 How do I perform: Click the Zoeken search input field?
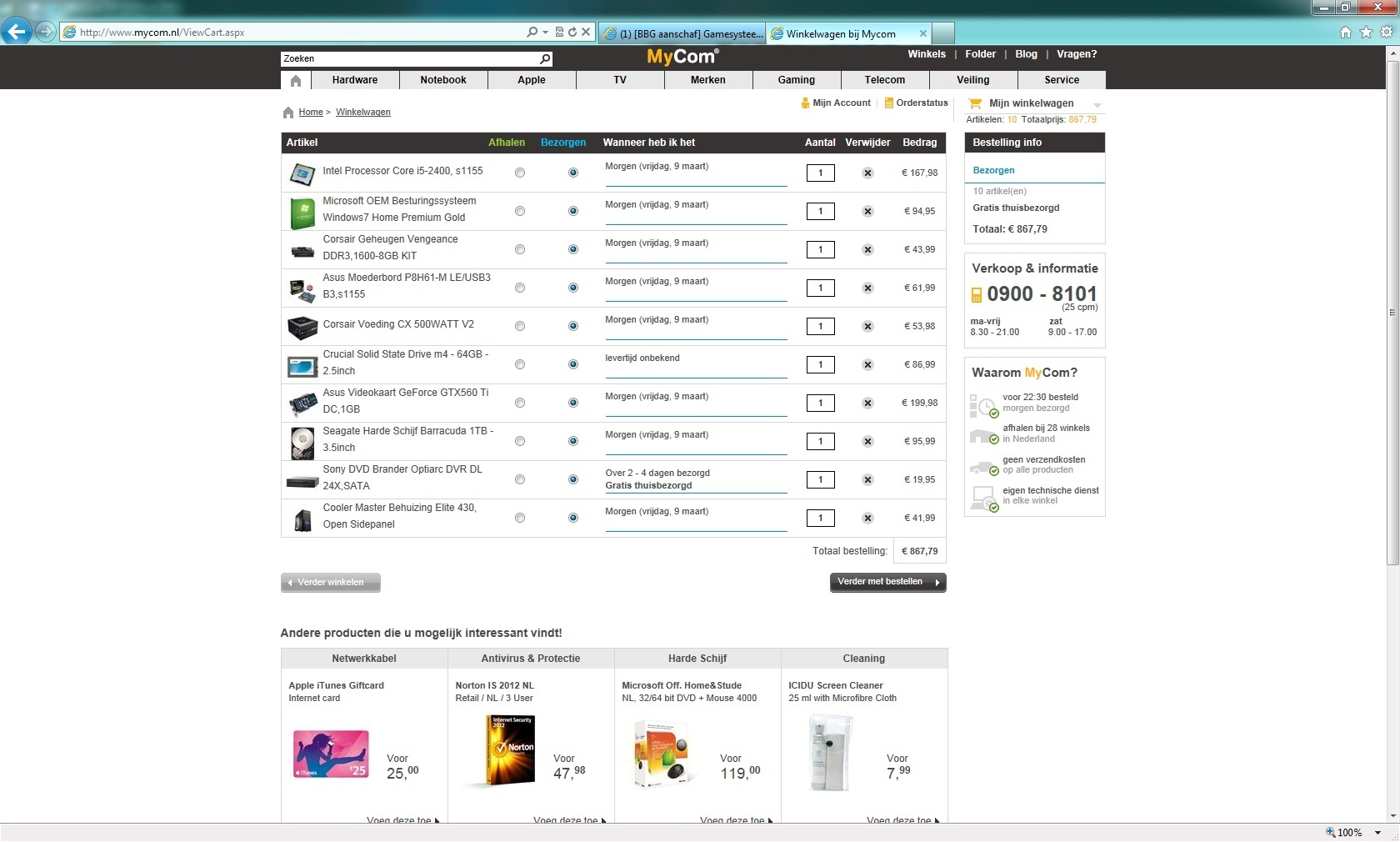coord(410,58)
